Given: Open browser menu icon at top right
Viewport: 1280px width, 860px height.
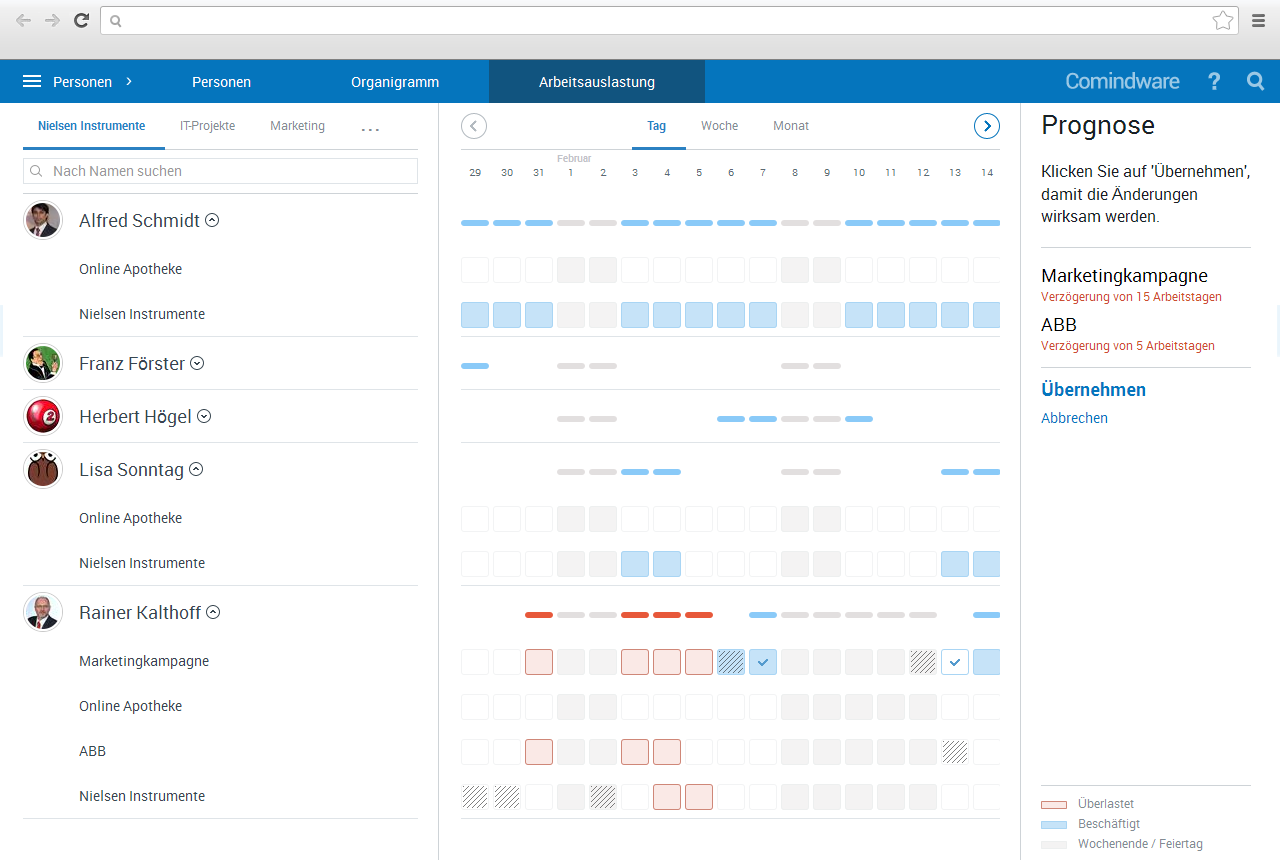Looking at the screenshot, I should 1258,20.
